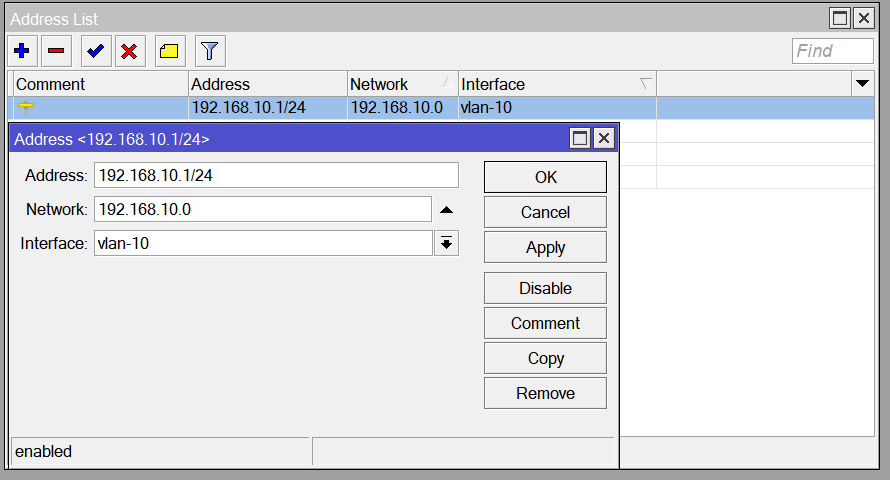Click inside the Address input field
The height and width of the screenshot is (480, 890).
click(x=276, y=176)
